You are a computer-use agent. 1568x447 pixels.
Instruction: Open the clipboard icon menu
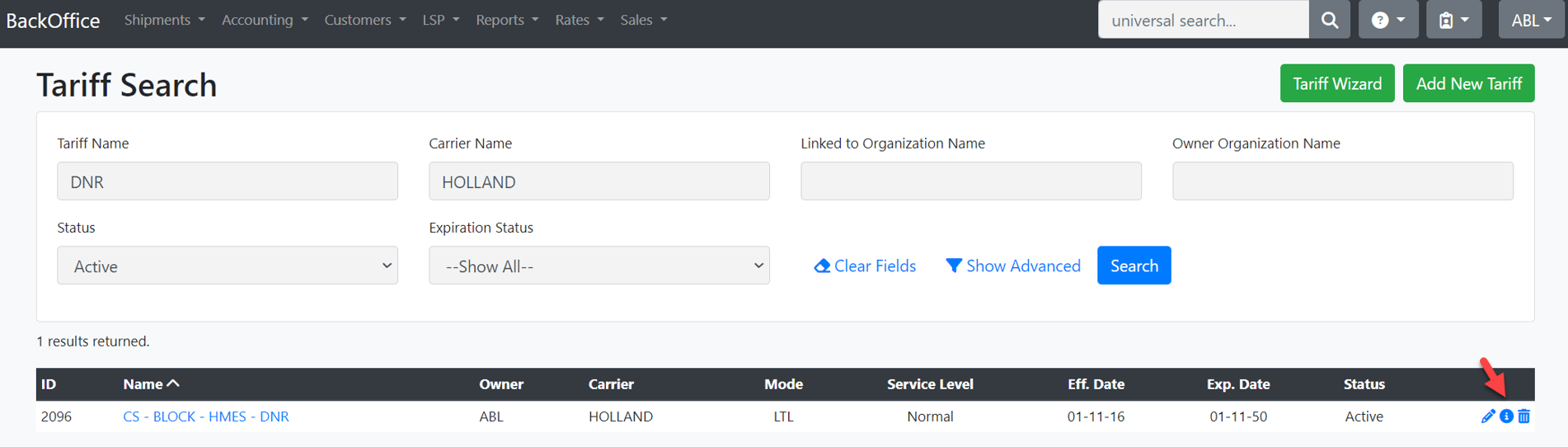tap(1453, 20)
